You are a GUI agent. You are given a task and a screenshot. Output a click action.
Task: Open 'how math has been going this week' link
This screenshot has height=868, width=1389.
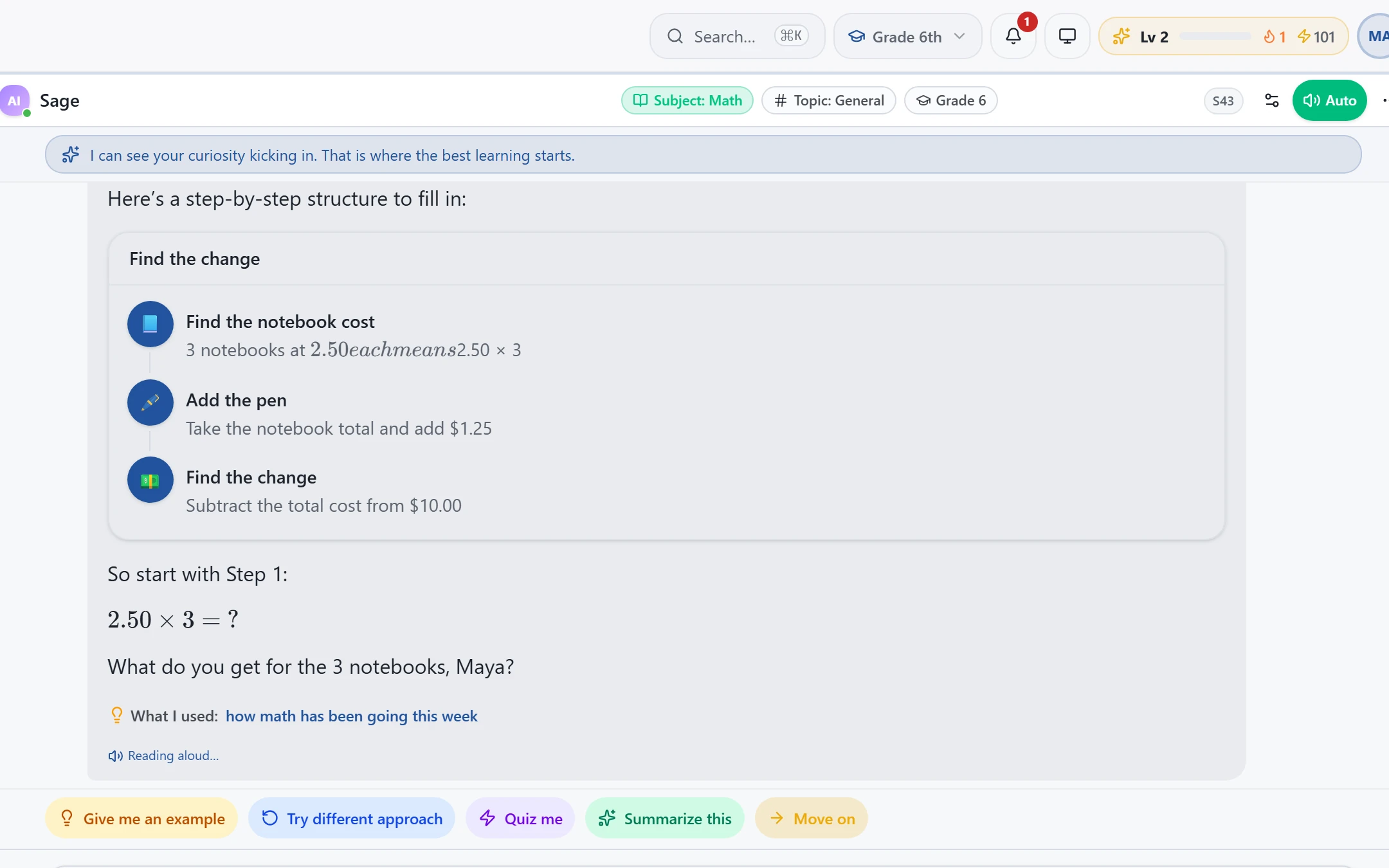(x=351, y=716)
